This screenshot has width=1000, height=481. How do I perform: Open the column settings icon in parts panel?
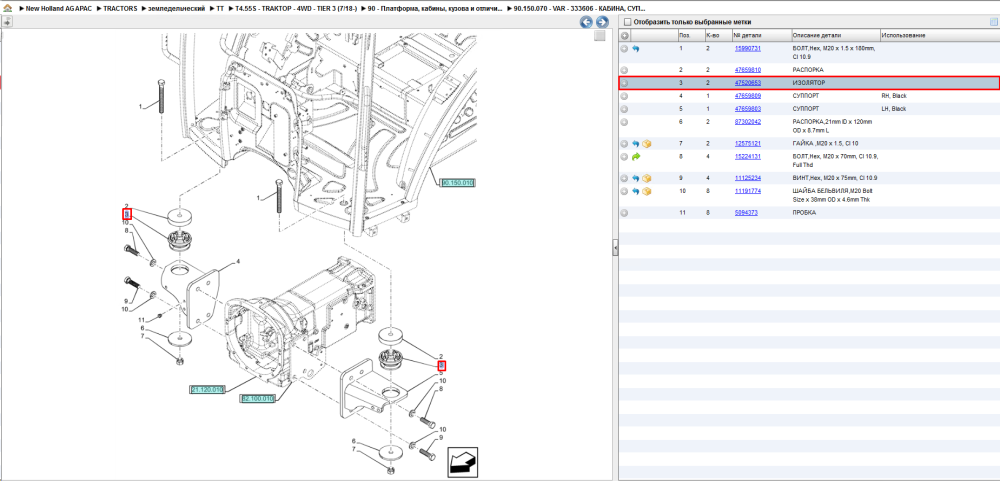coord(993,22)
